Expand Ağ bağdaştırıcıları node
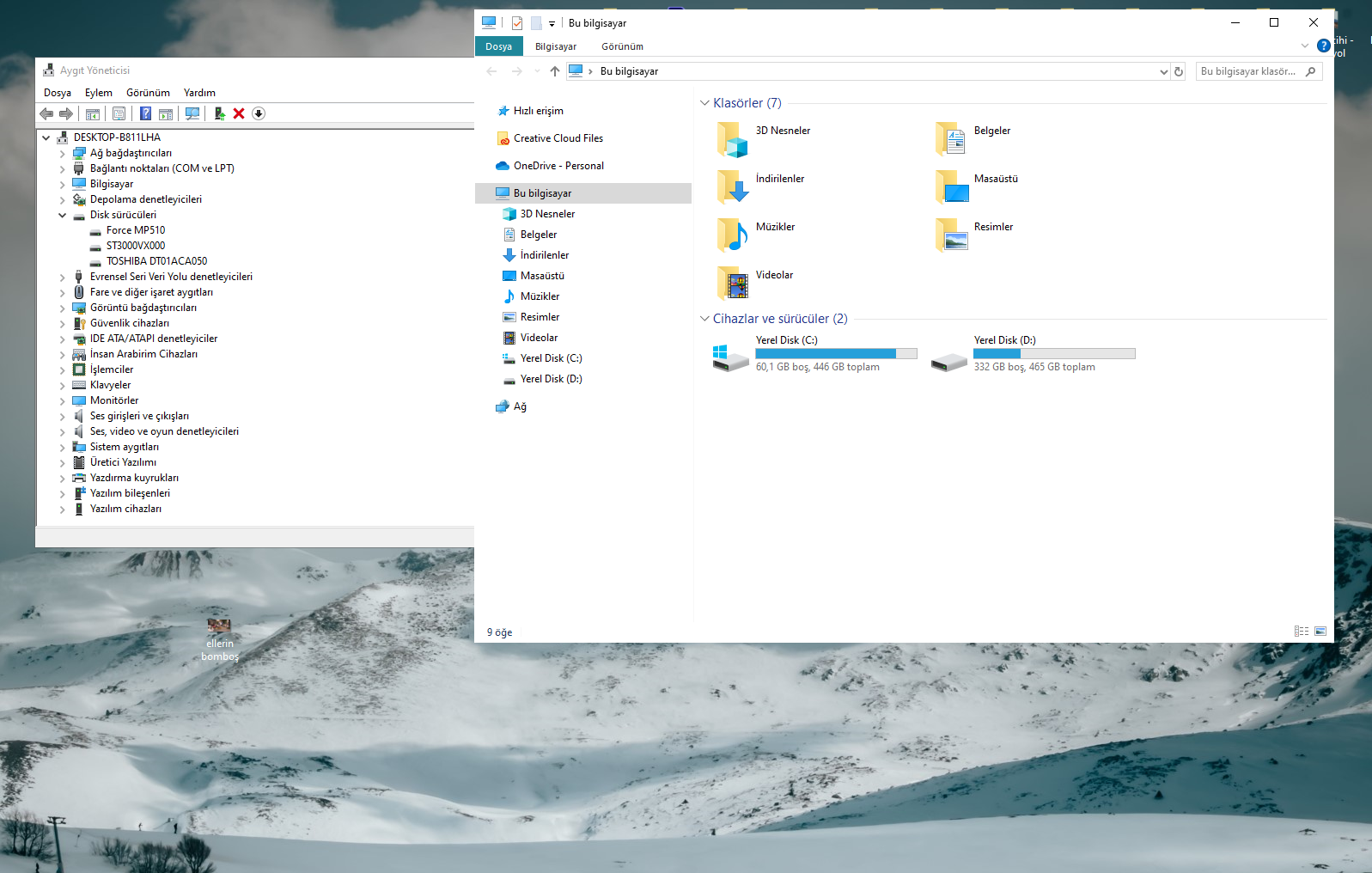 63,154
